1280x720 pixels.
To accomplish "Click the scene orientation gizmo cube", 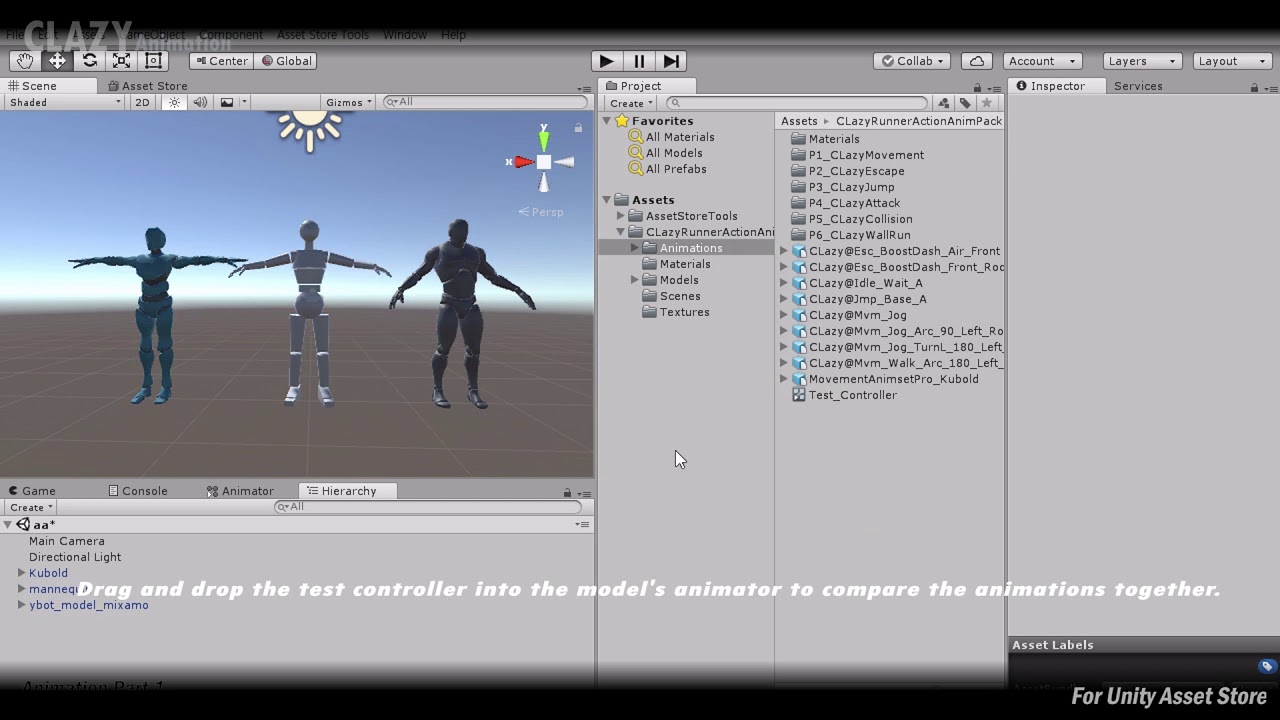I will click(x=543, y=162).
